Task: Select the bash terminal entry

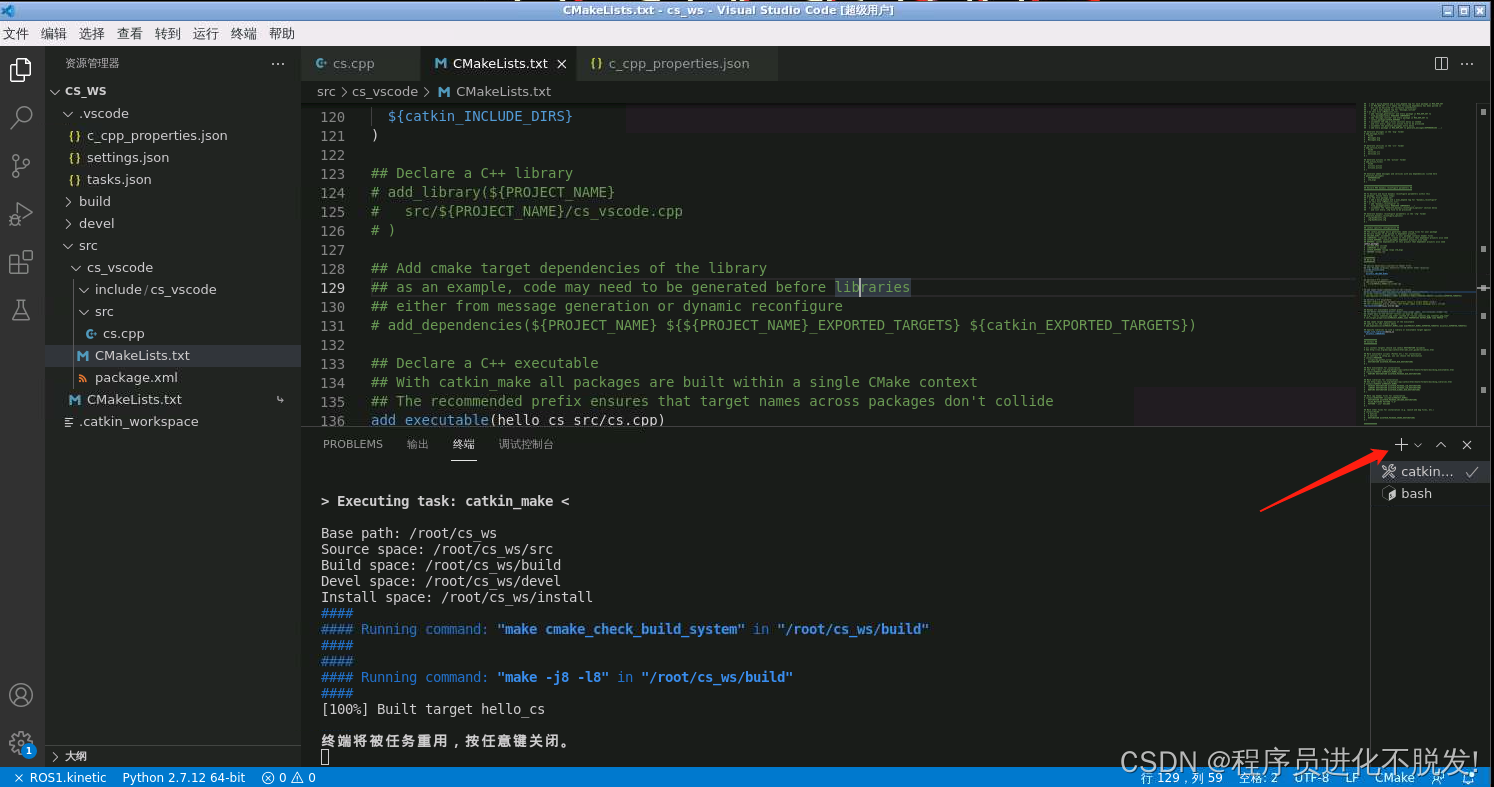Action: click(1430, 494)
